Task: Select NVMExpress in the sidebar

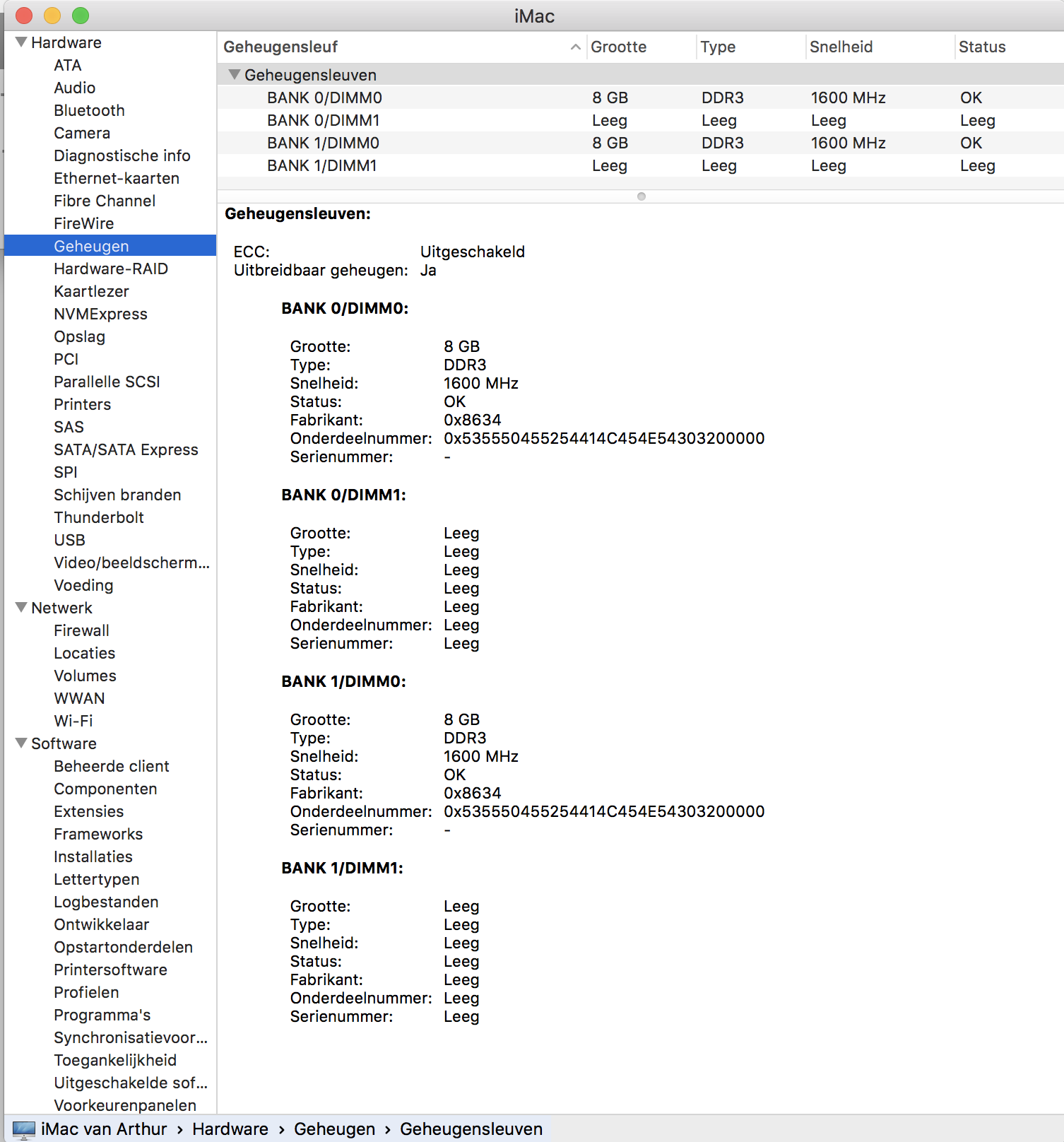Action: point(101,314)
